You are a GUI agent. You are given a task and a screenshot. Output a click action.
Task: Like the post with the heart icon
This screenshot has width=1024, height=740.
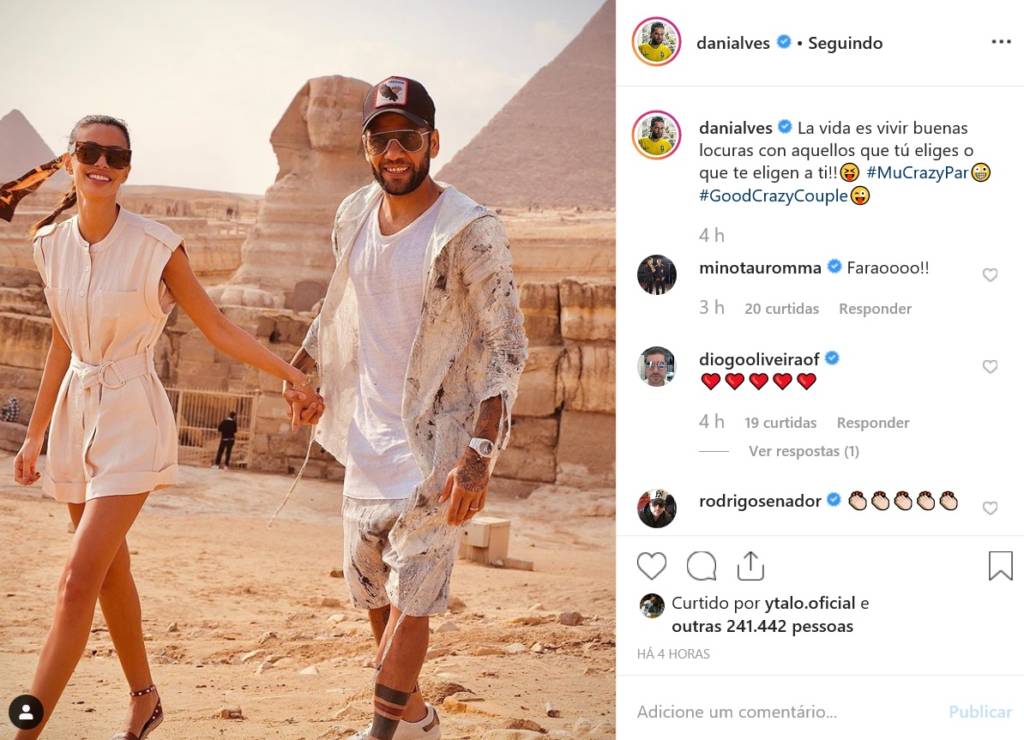[x=652, y=566]
